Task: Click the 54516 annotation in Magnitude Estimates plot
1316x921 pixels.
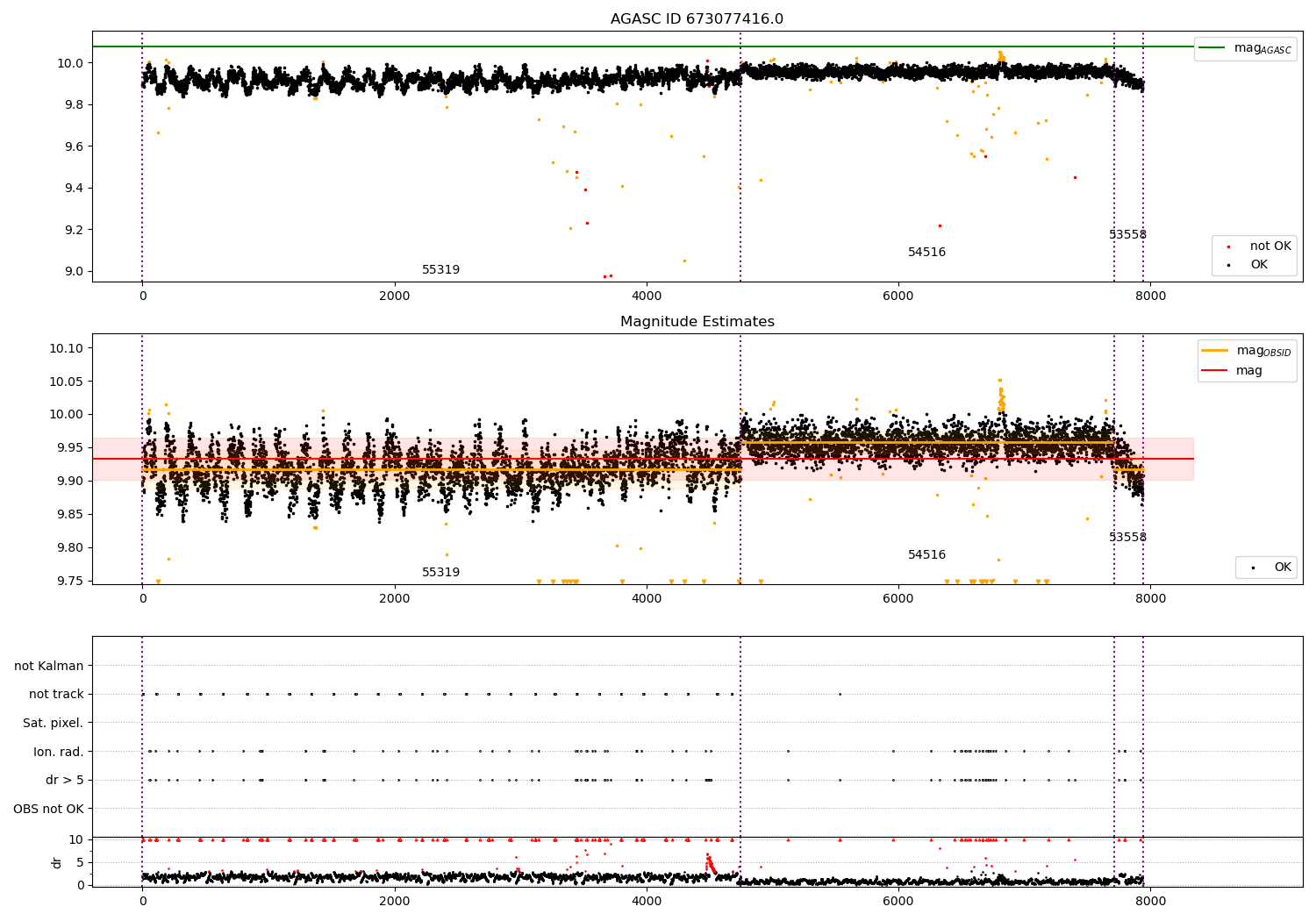Action: click(x=926, y=555)
